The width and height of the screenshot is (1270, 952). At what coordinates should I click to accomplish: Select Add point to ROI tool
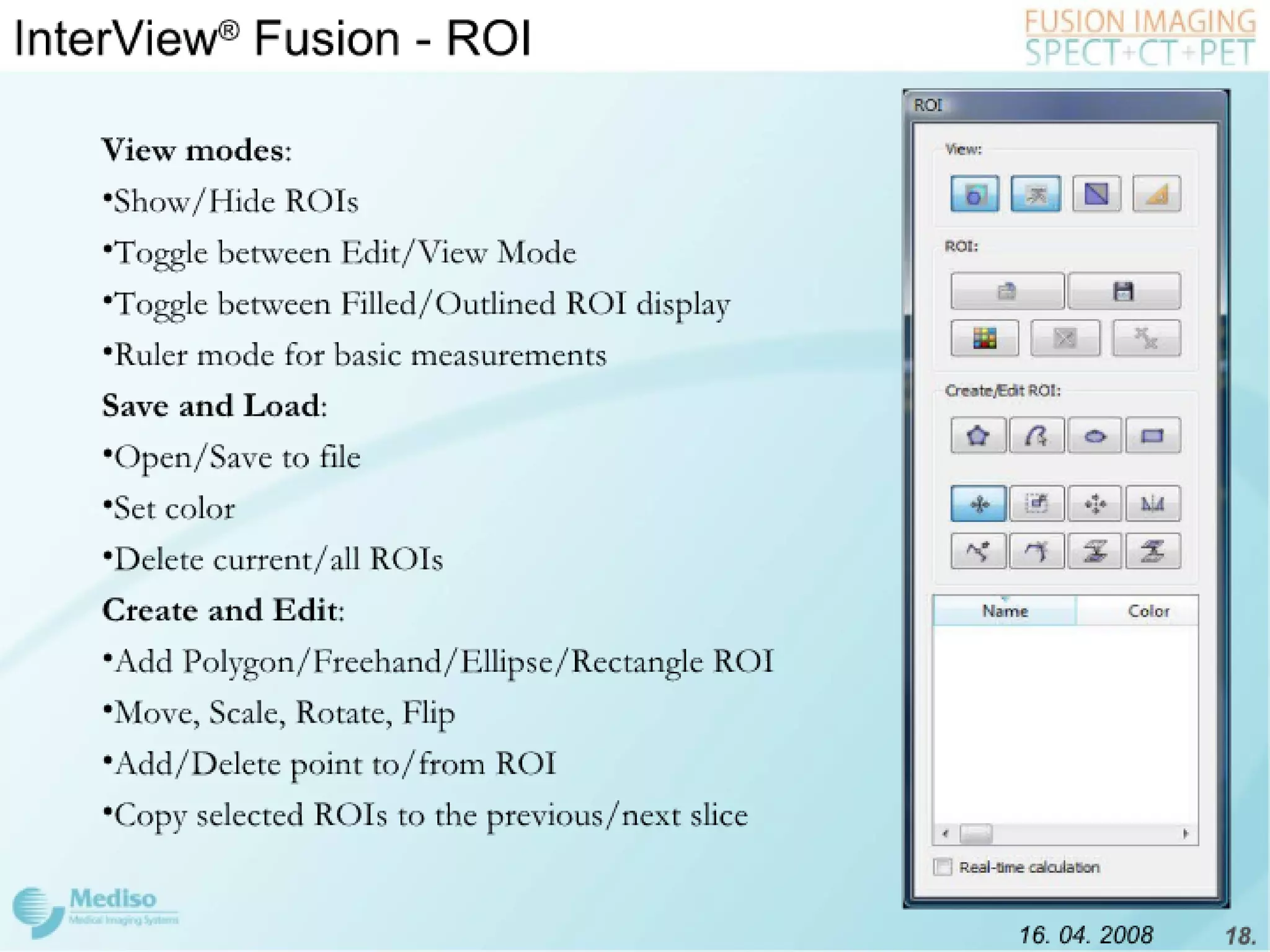tap(978, 551)
